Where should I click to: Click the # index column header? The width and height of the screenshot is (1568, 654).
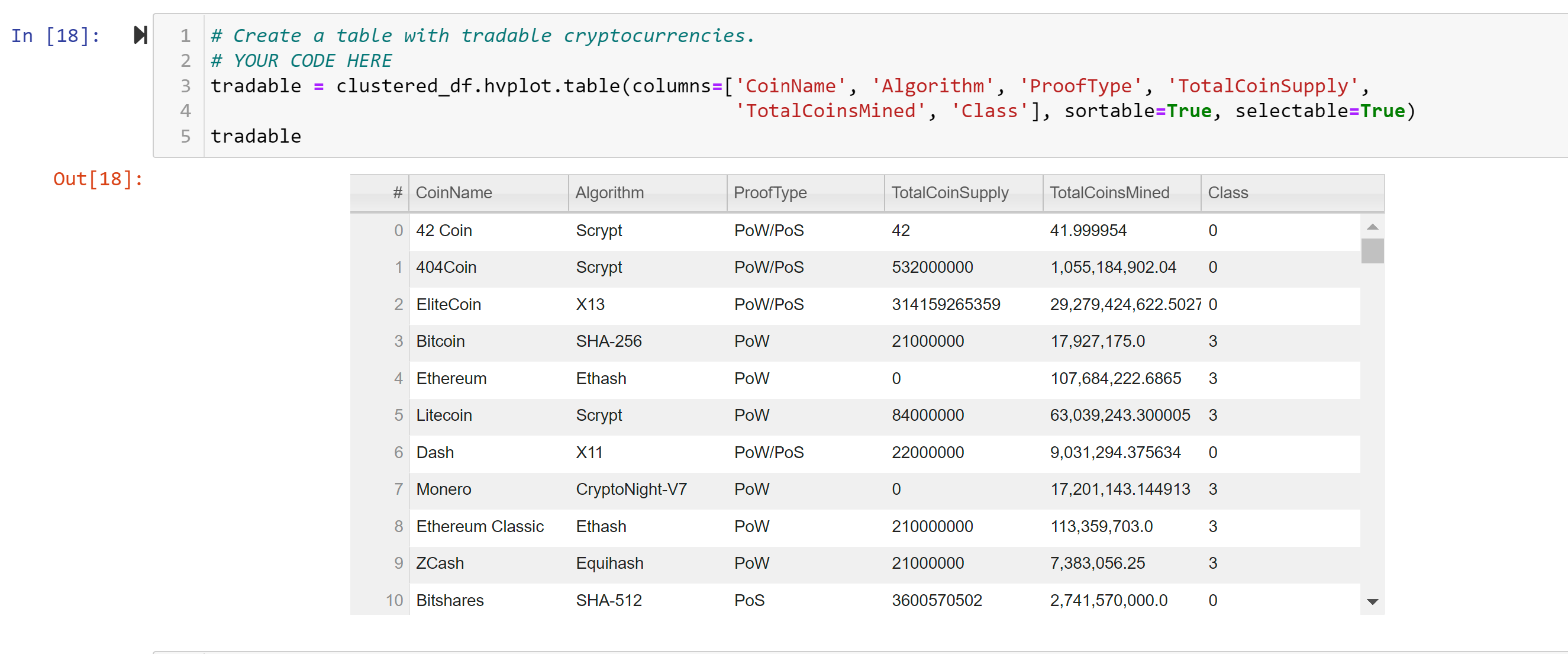pyautogui.click(x=380, y=193)
